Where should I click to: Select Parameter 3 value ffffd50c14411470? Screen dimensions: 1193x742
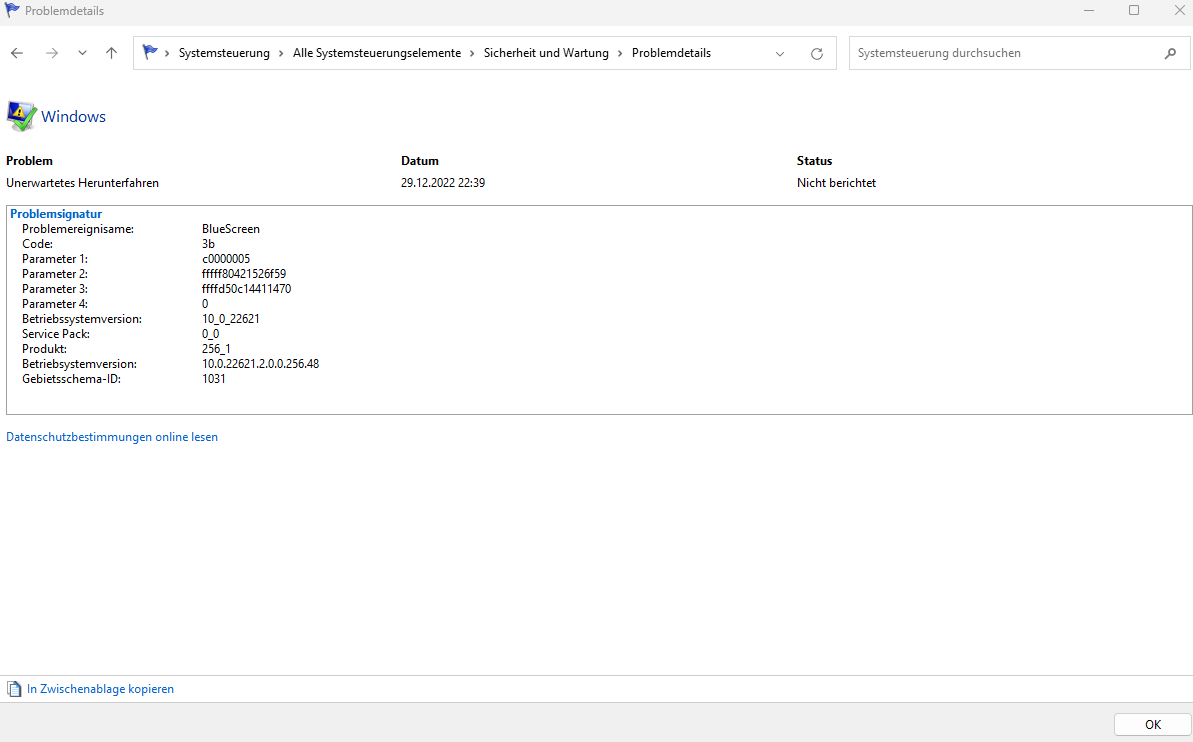click(x=247, y=289)
